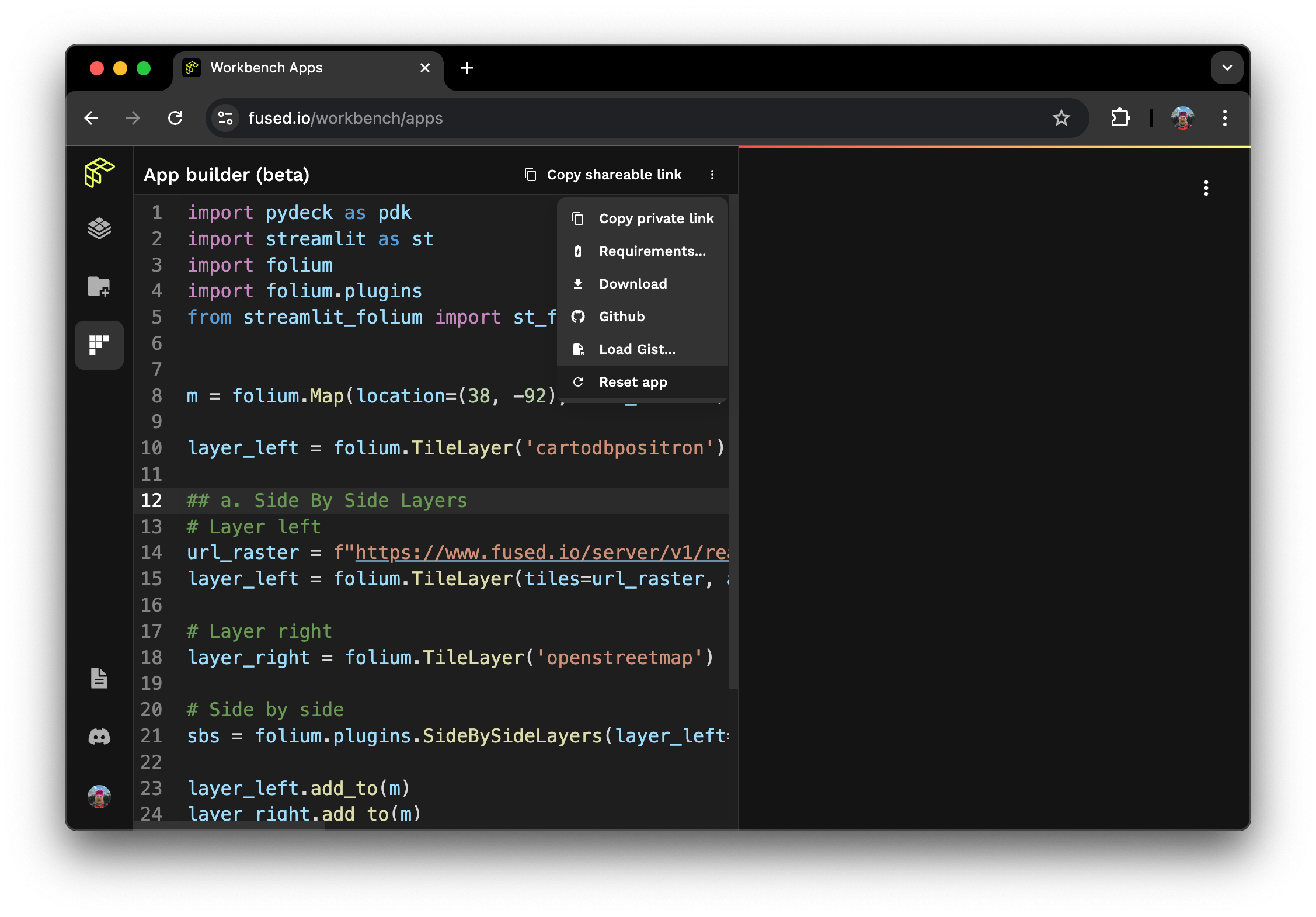
Task: Click 'SideBySideLayers' on line 21
Action: [x=512, y=736]
